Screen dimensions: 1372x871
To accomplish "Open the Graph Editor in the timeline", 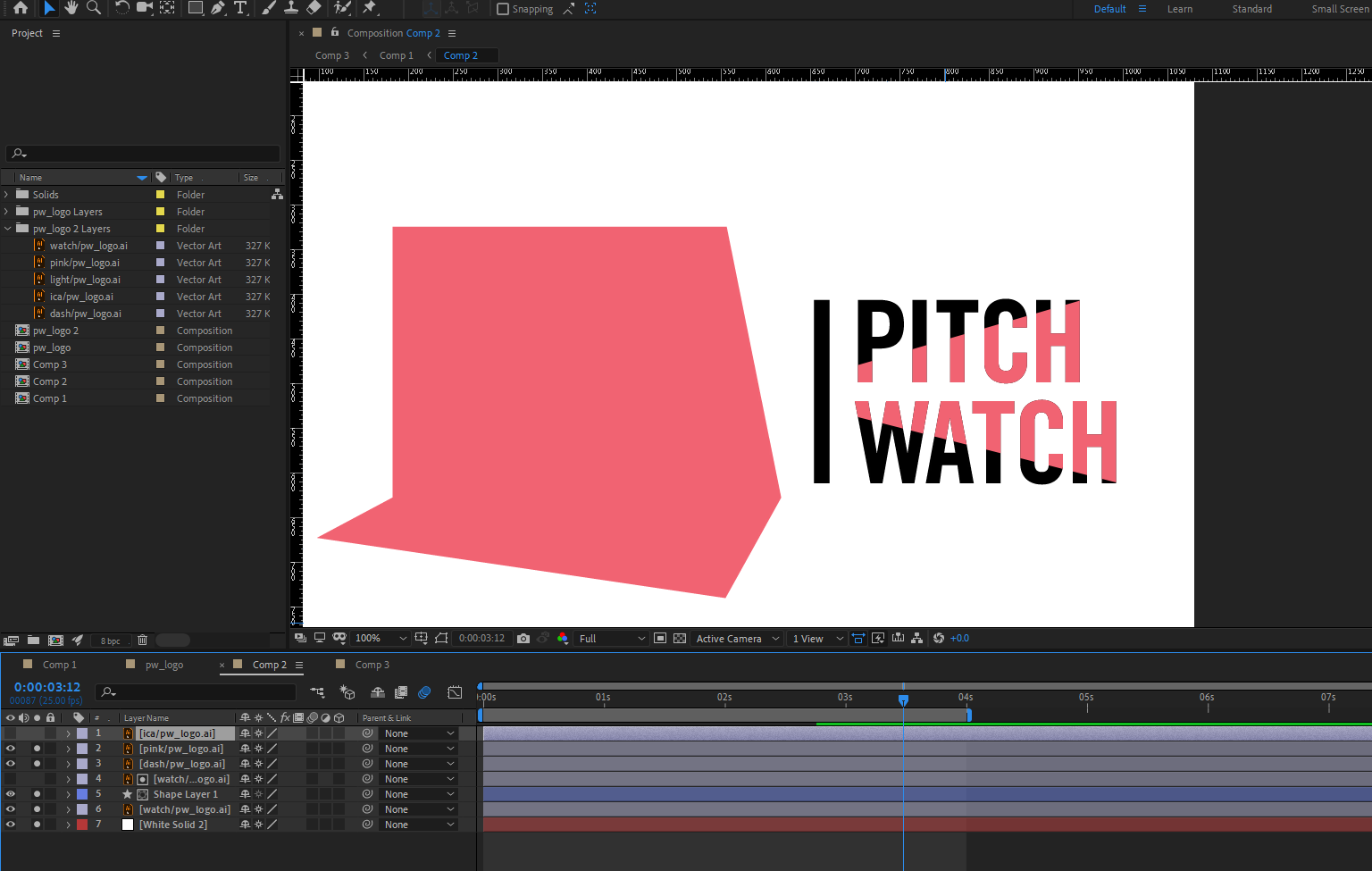I will (454, 692).
